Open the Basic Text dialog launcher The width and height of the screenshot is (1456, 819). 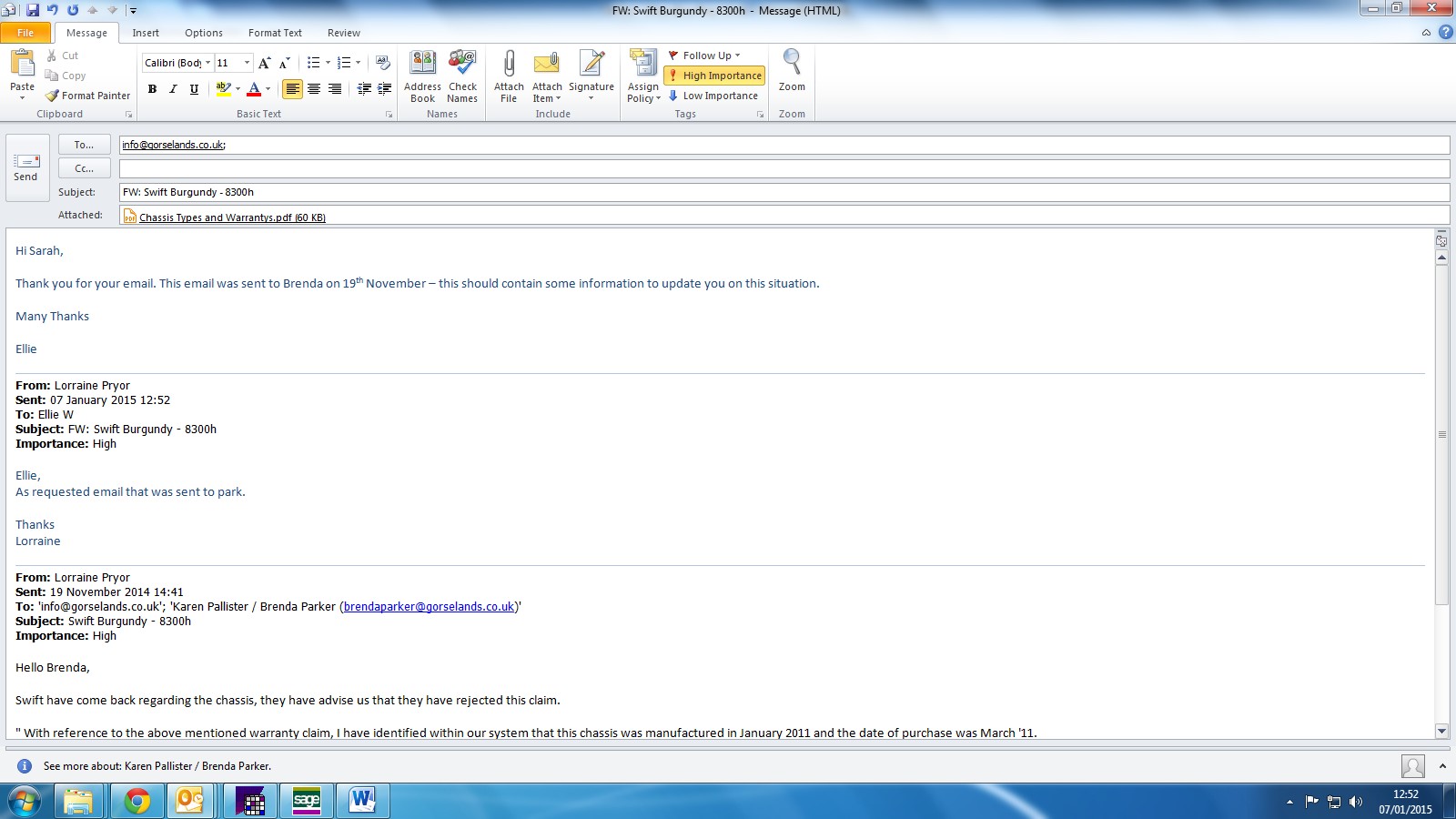[x=389, y=115]
